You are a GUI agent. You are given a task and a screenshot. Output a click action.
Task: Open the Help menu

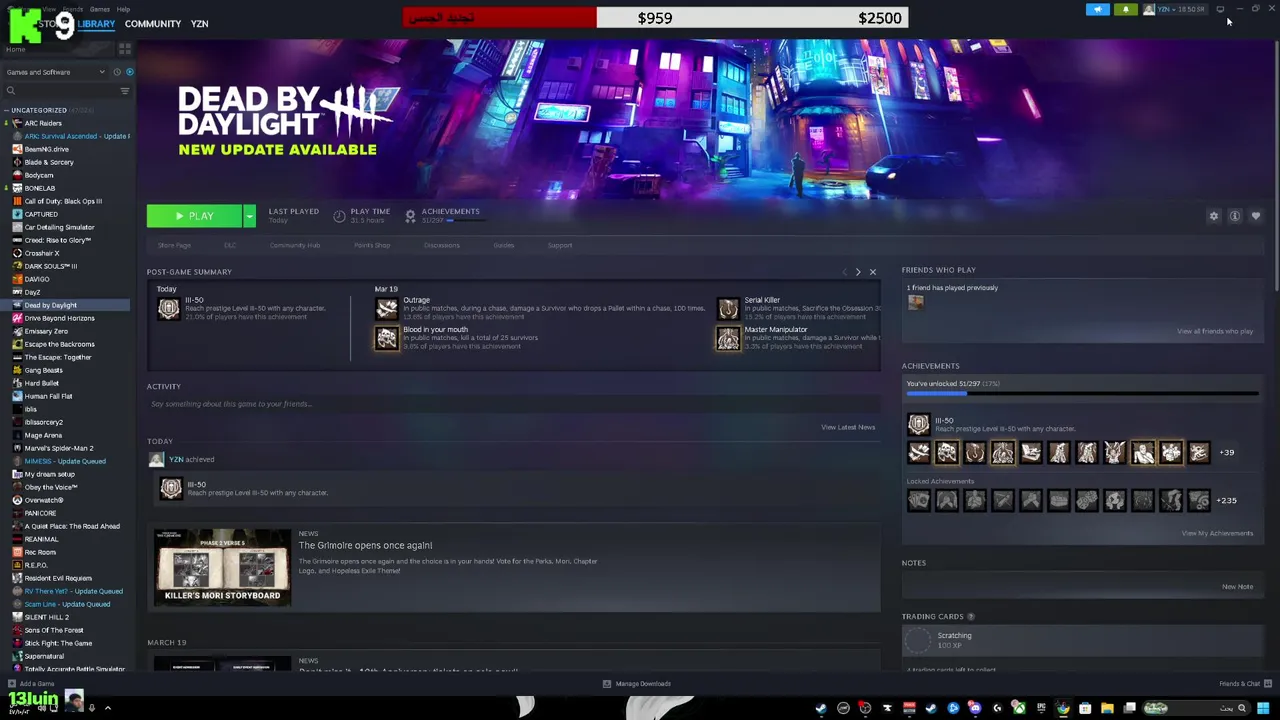[123, 9]
